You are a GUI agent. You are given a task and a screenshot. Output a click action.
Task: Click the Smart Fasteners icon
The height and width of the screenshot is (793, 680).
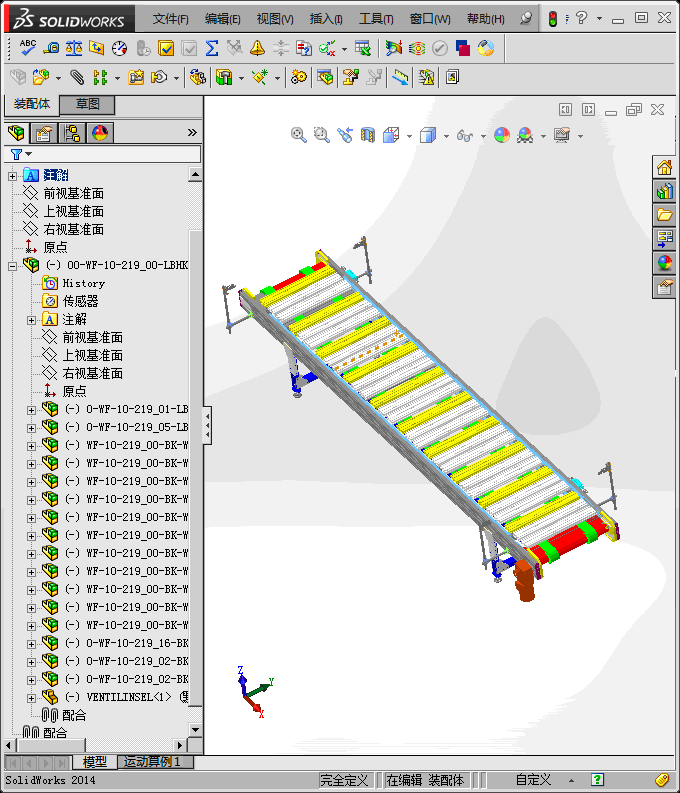pos(136,77)
